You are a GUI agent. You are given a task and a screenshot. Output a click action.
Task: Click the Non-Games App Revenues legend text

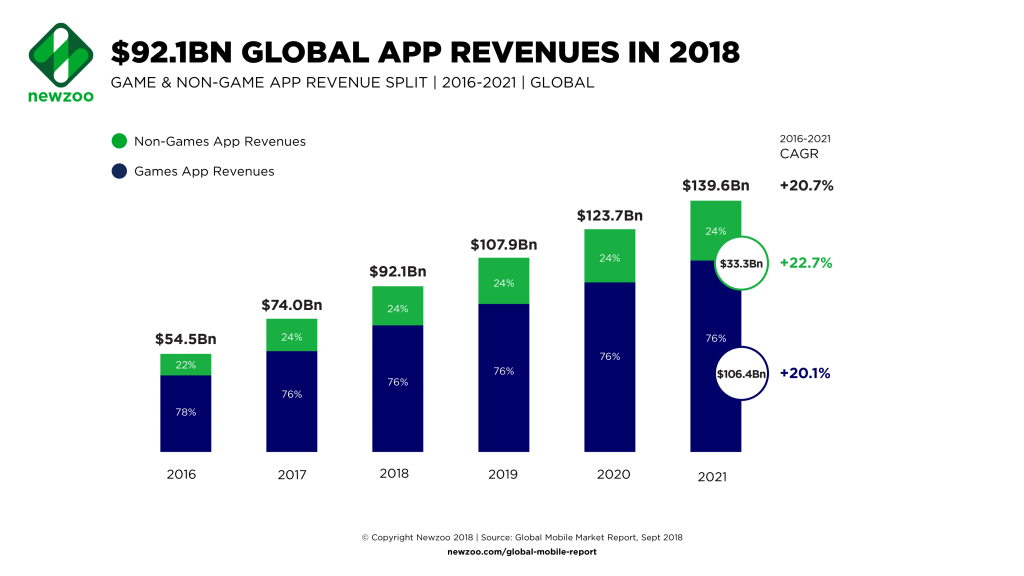coord(220,142)
